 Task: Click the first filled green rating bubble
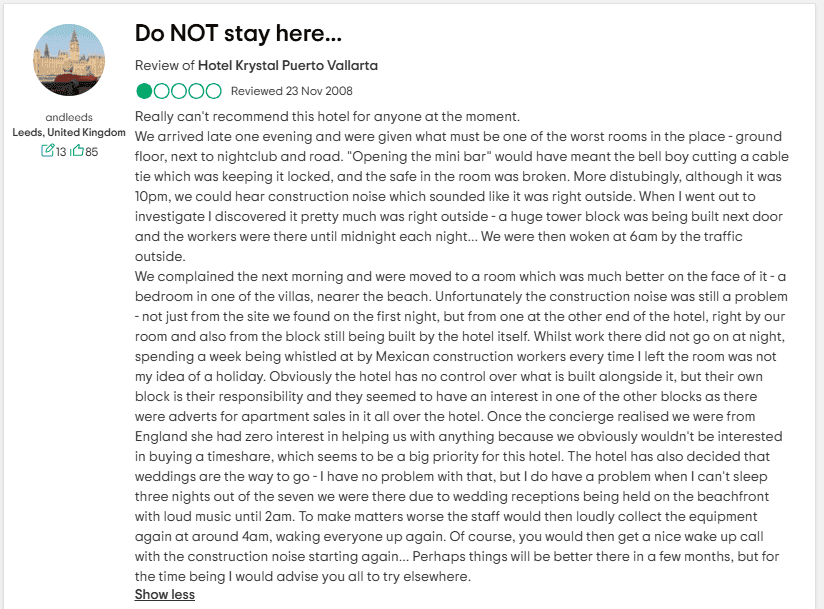pyautogui.click(x=144, y=91)
